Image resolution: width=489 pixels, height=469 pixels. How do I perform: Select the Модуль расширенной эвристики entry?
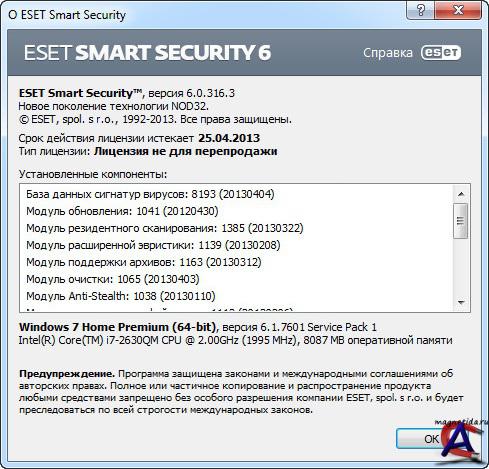(x=153, y=245)
